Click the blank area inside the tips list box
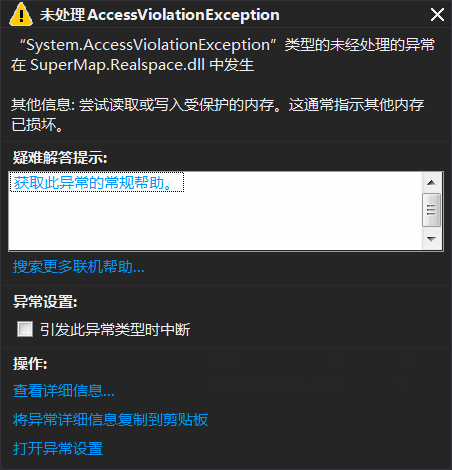This screenshot has height=470, width=452. 215,222
